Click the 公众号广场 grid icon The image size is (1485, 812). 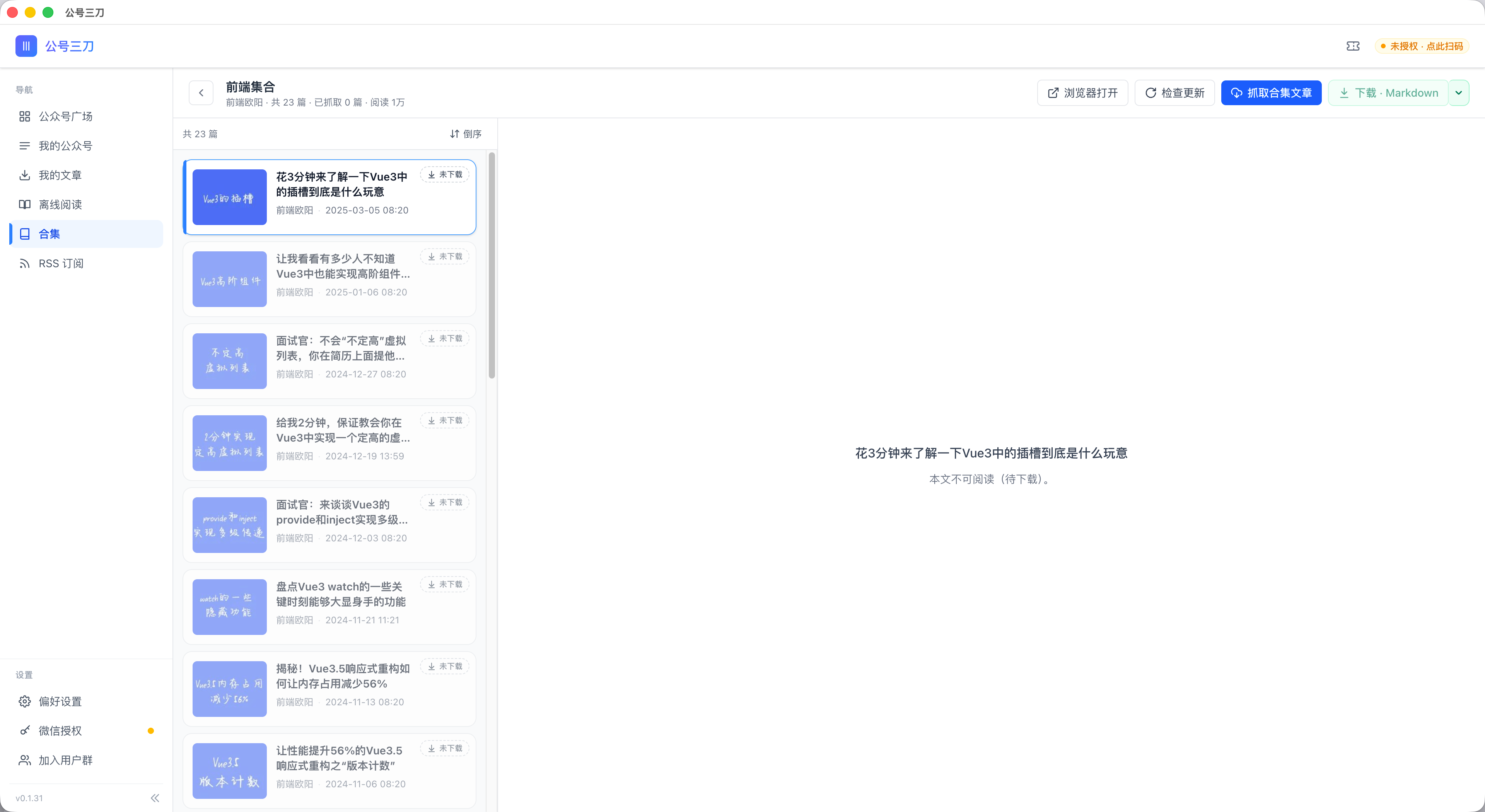[x=24, y=116]
